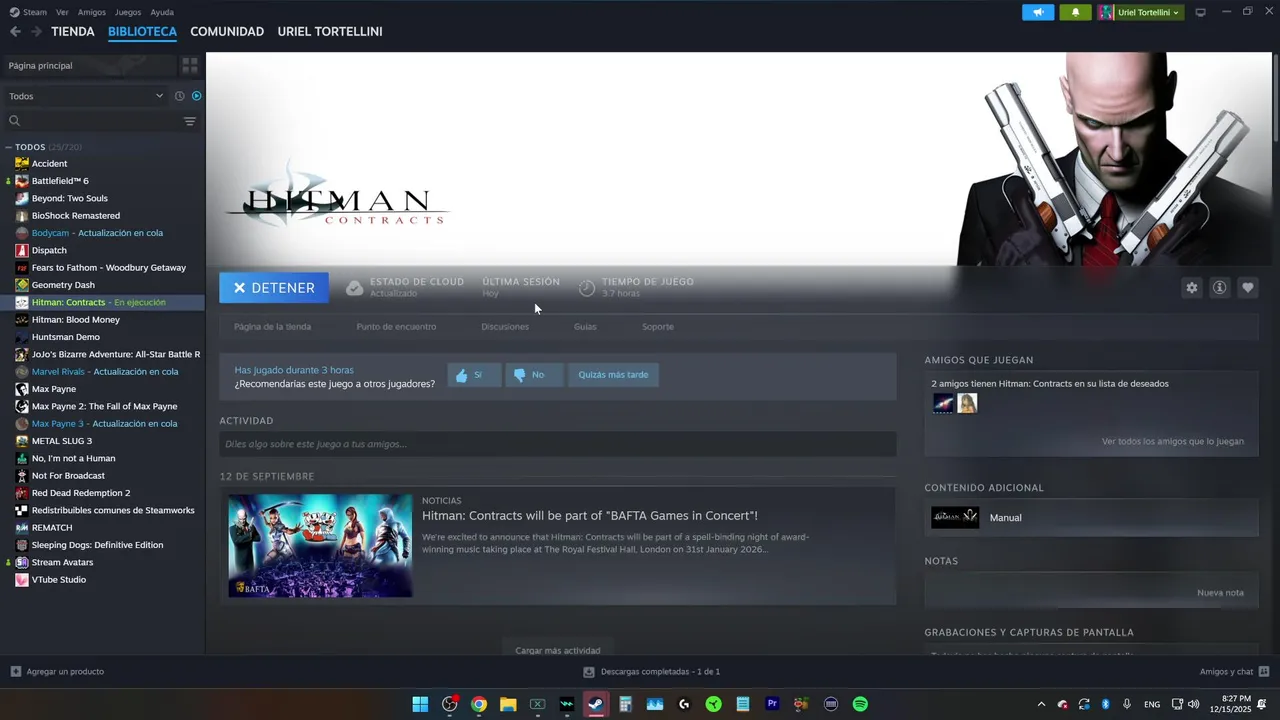Click thumbs down No recommendation
Viewport: 1280px width, 720px height.
pyautogui.click(x=534, y=375)
